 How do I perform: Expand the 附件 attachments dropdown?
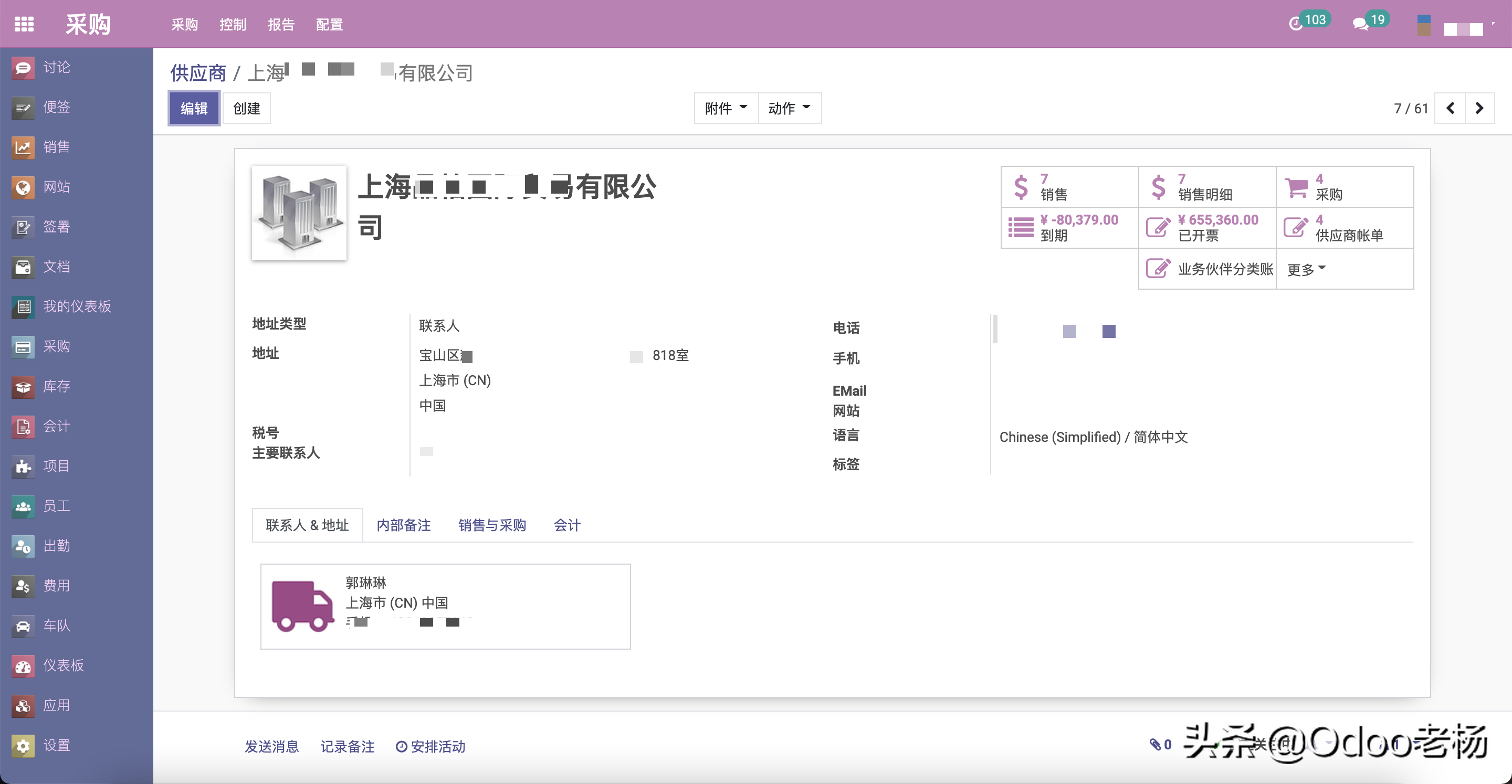click(726, 108)
